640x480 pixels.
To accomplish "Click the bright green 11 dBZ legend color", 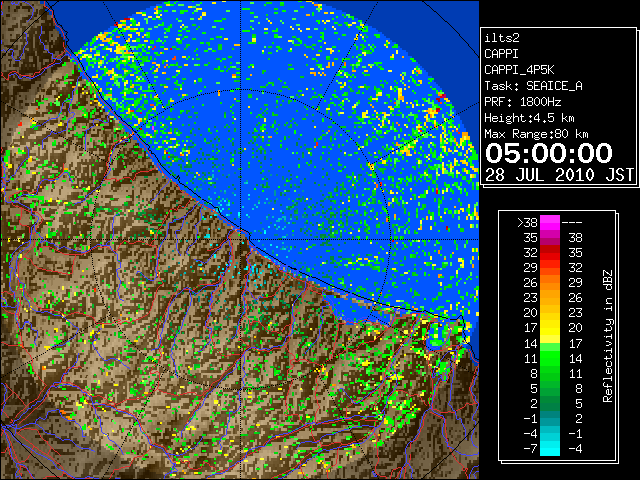I will point(550,358).
